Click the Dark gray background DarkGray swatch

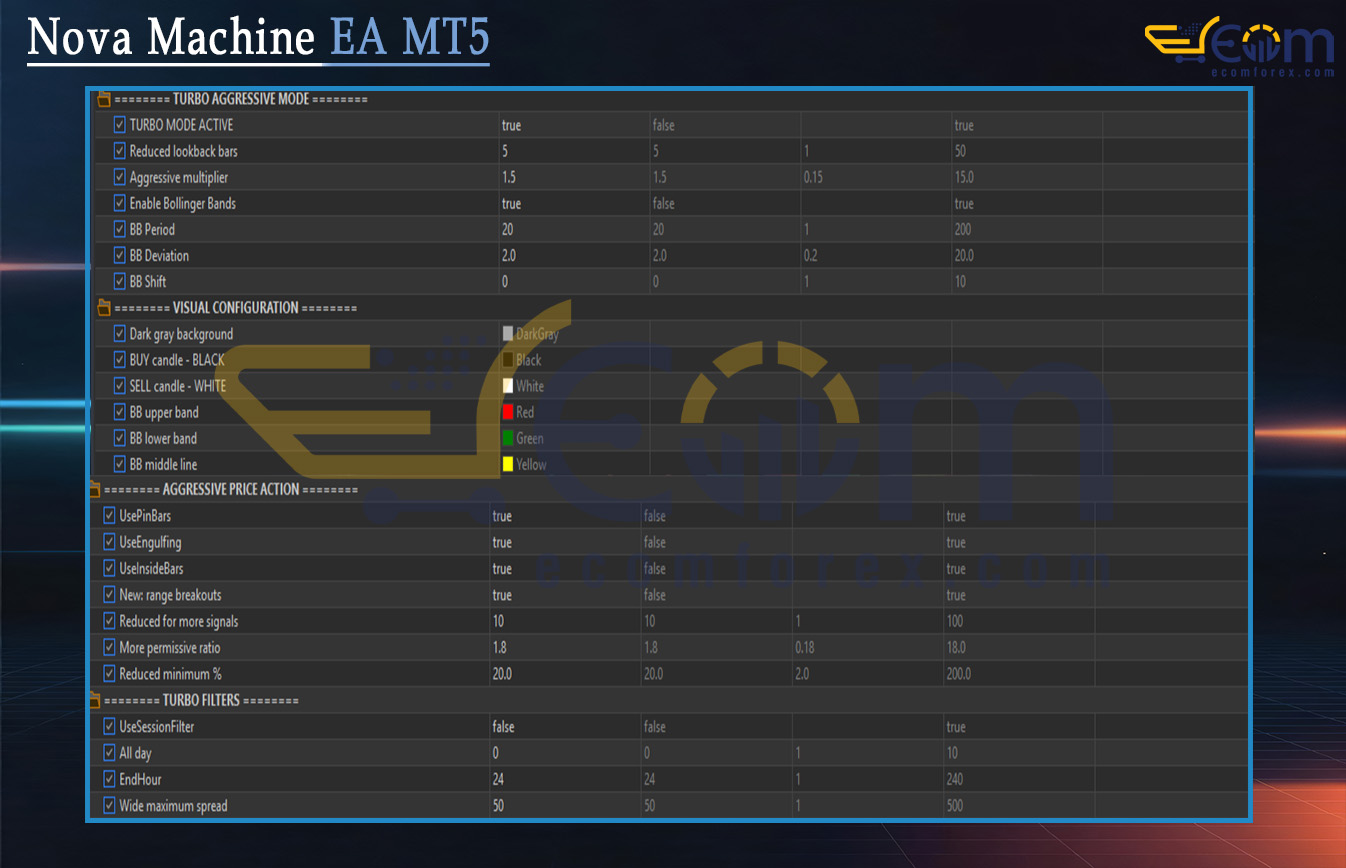pyautogui.click(x=508, y=334)
